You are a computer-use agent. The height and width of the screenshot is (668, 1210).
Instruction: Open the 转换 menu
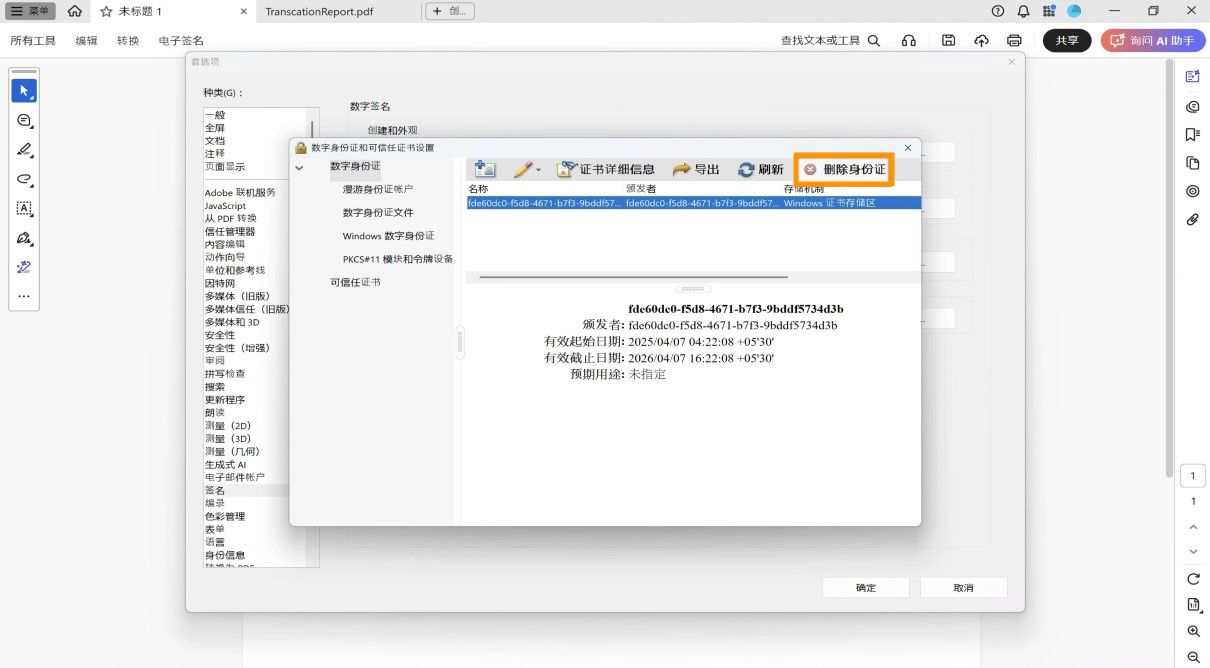127,41
